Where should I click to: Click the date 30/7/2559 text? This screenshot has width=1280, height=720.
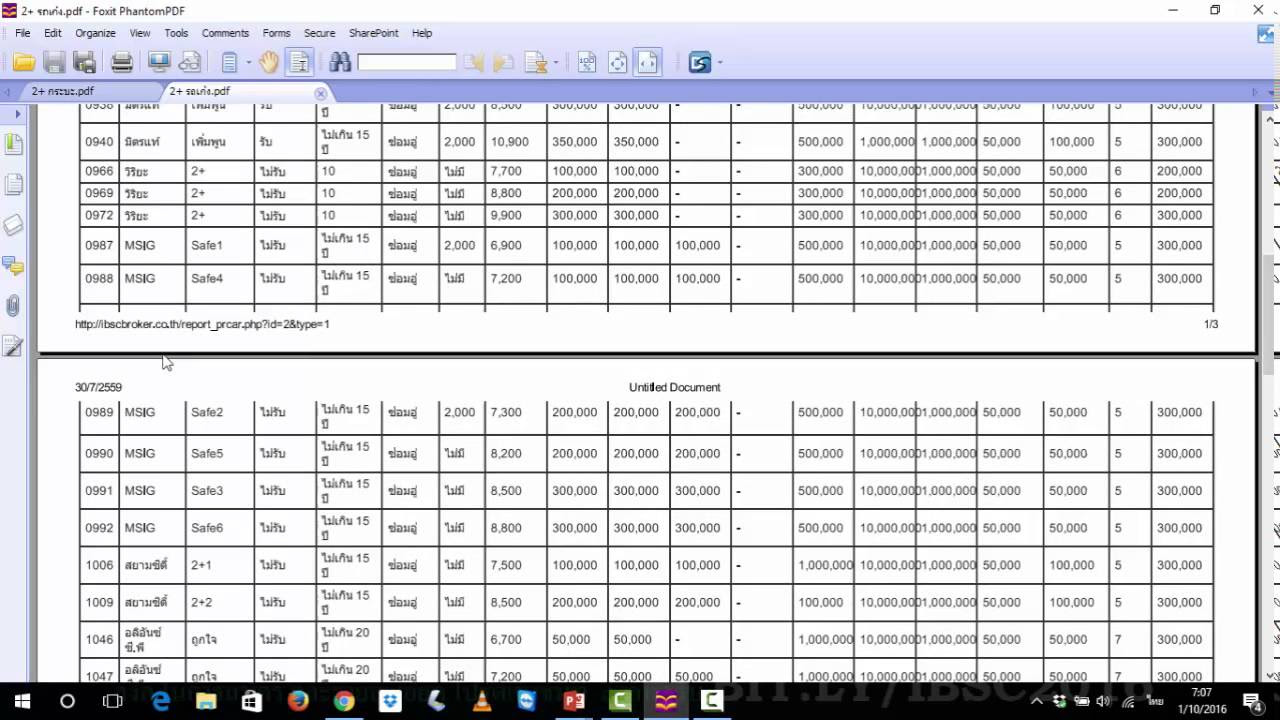point(98,387)
